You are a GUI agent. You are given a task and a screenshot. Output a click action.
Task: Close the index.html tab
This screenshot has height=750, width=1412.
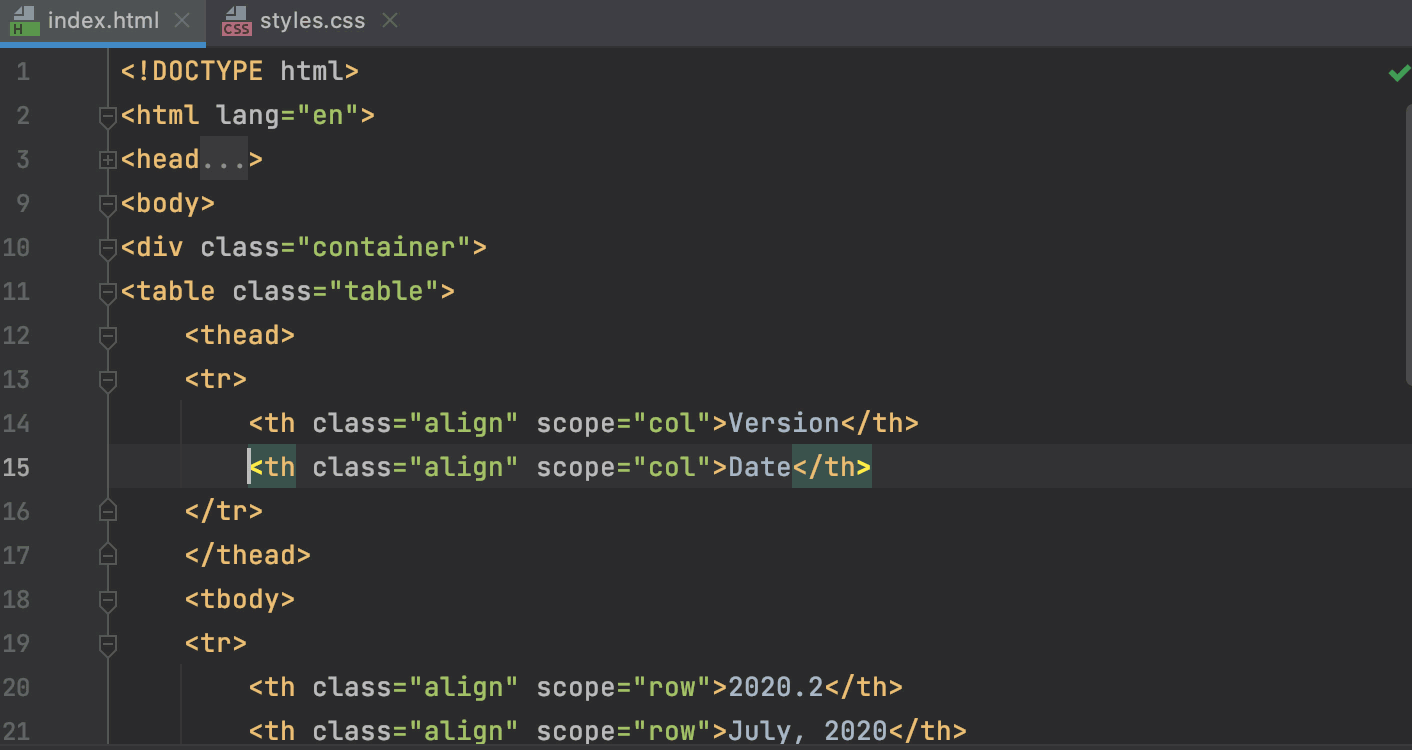pos(182,18)
